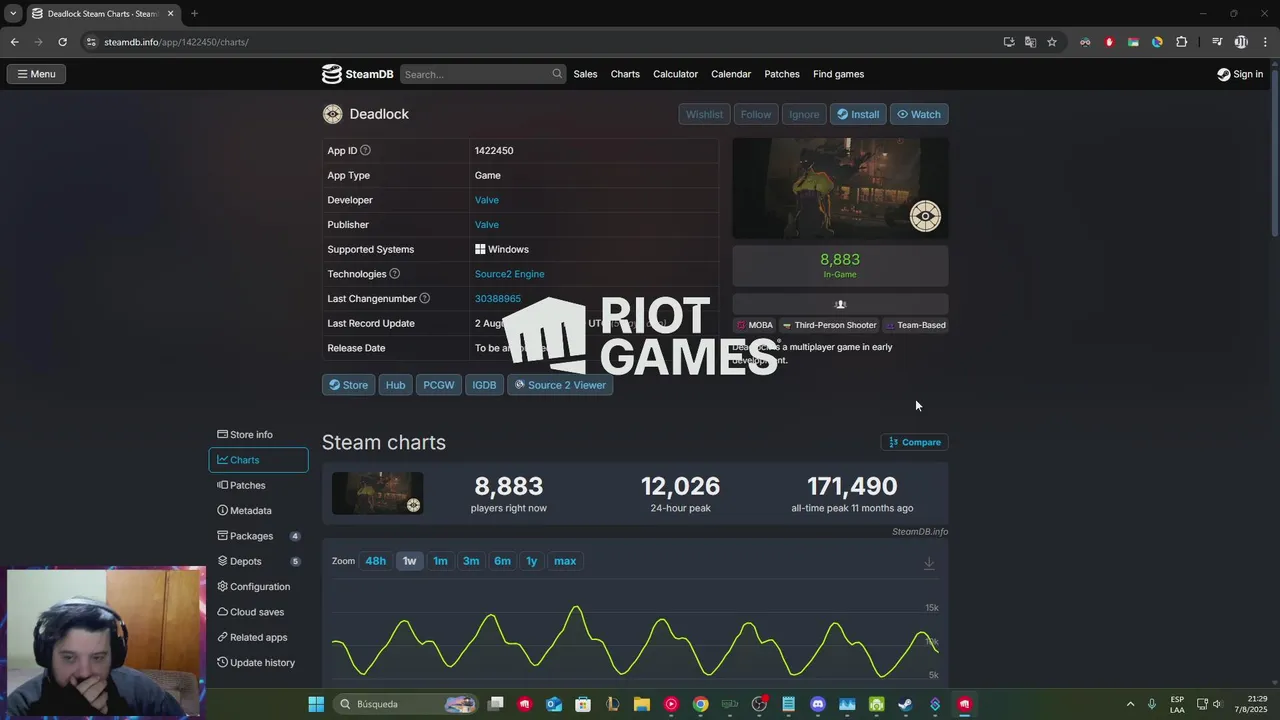
Task: Open Store info sidebar tab
Action: pos(258,435)
